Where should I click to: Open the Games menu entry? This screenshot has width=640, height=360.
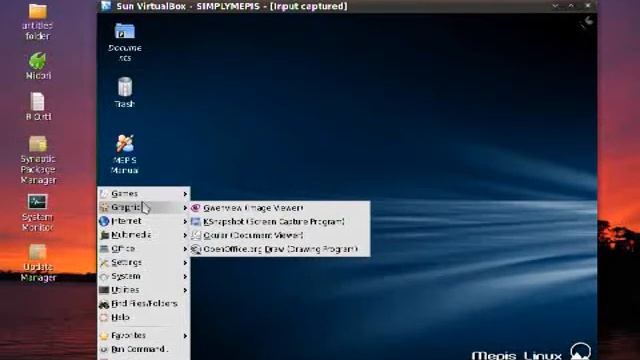(144, 194)
